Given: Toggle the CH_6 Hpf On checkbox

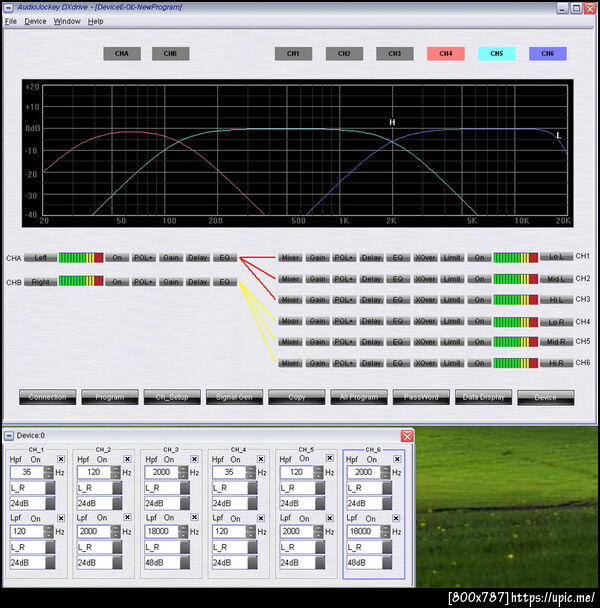Looking at the screenshot, I should click(396, 460).
